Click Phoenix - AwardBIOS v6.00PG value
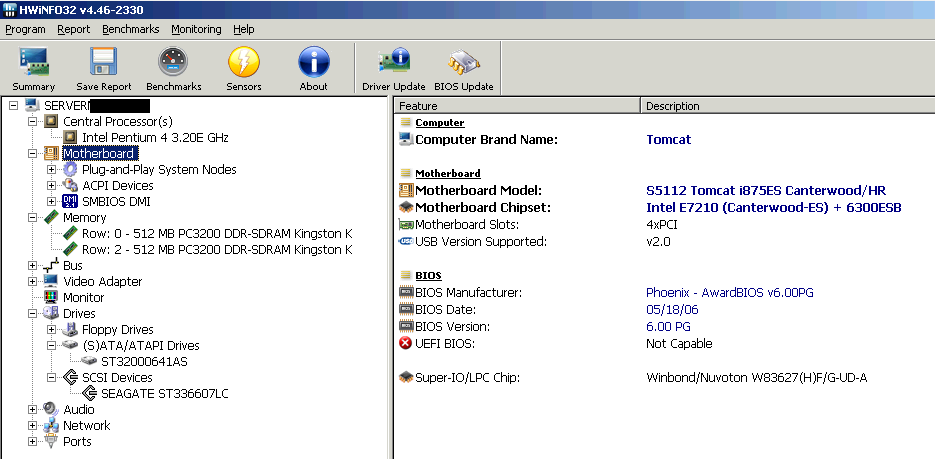 point(730,293)
